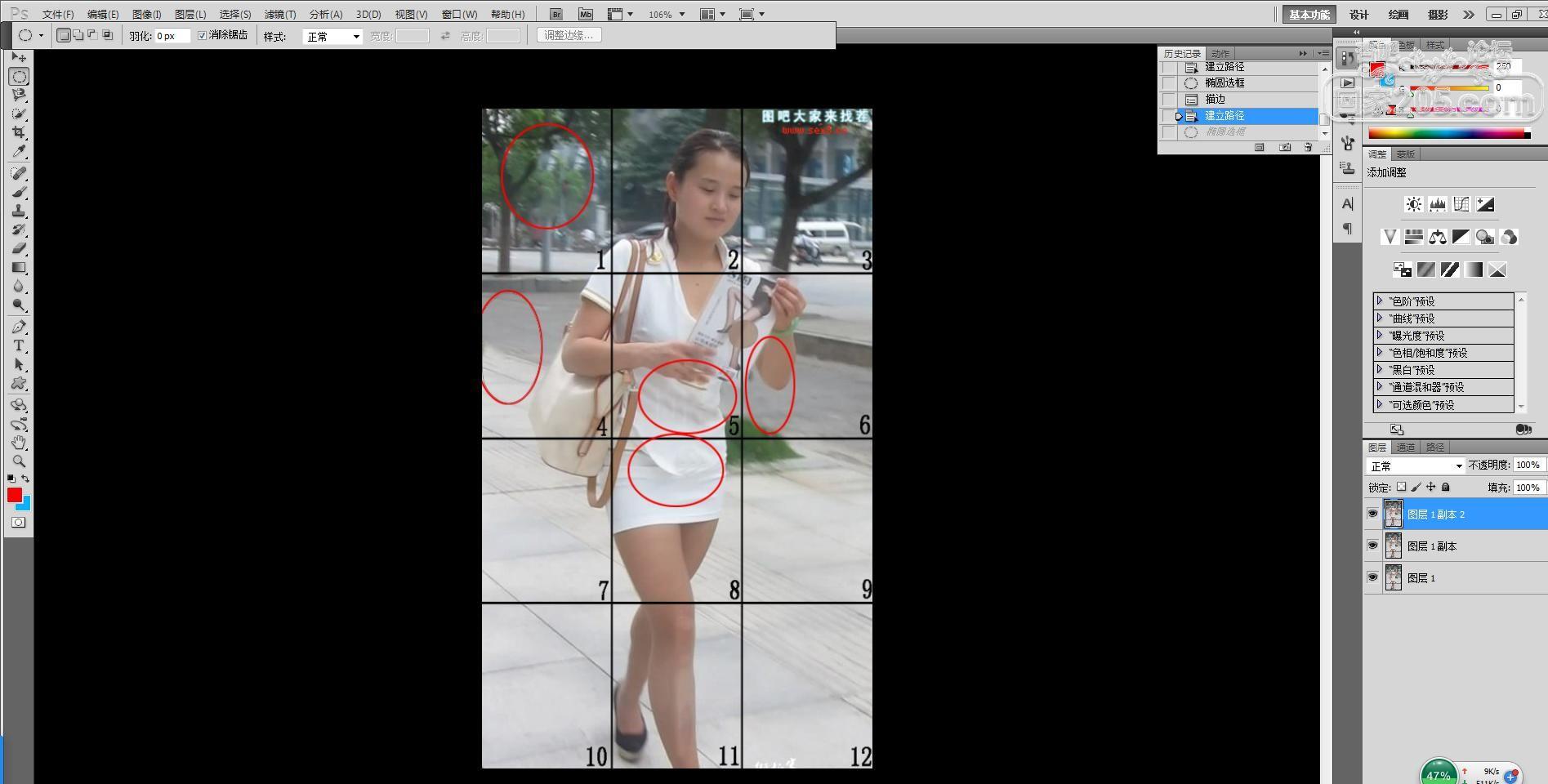
Task: Open the 滤镜(T) menu
Action: [279, 14]
